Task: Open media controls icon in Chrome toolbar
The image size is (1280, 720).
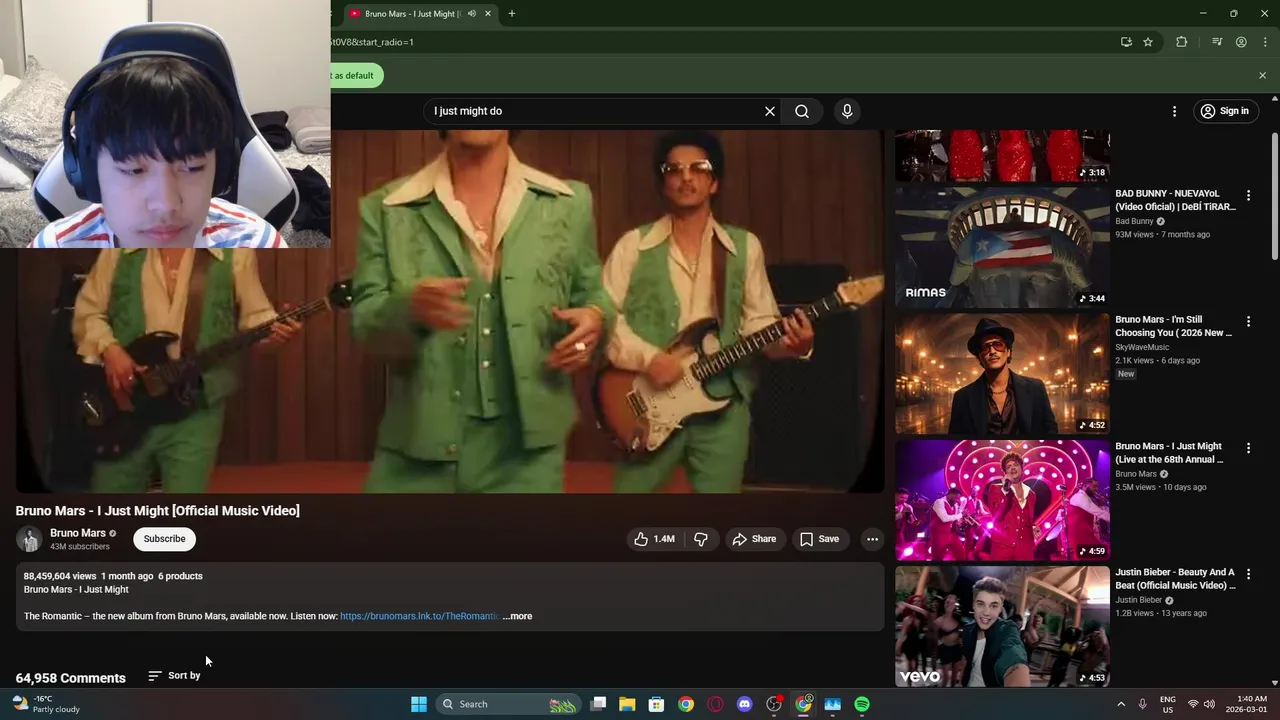Action: tap(1217, 42)
